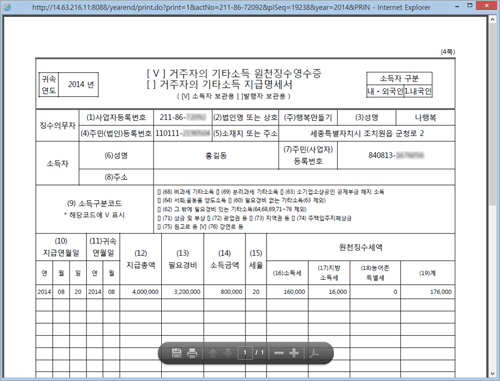Screen dimensions: 500x381
Task: Go to next page with down arrow
Action: (x=227, y=353)
